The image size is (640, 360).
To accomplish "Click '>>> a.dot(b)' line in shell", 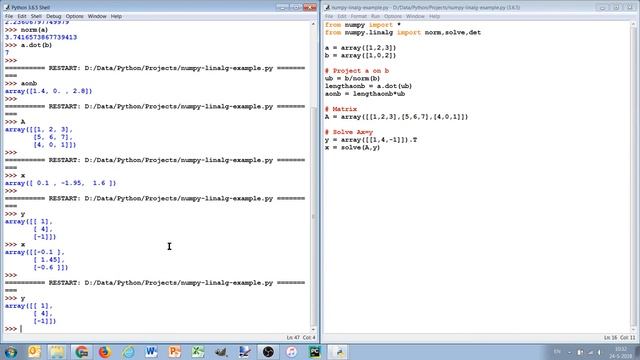I will [29, 45].
